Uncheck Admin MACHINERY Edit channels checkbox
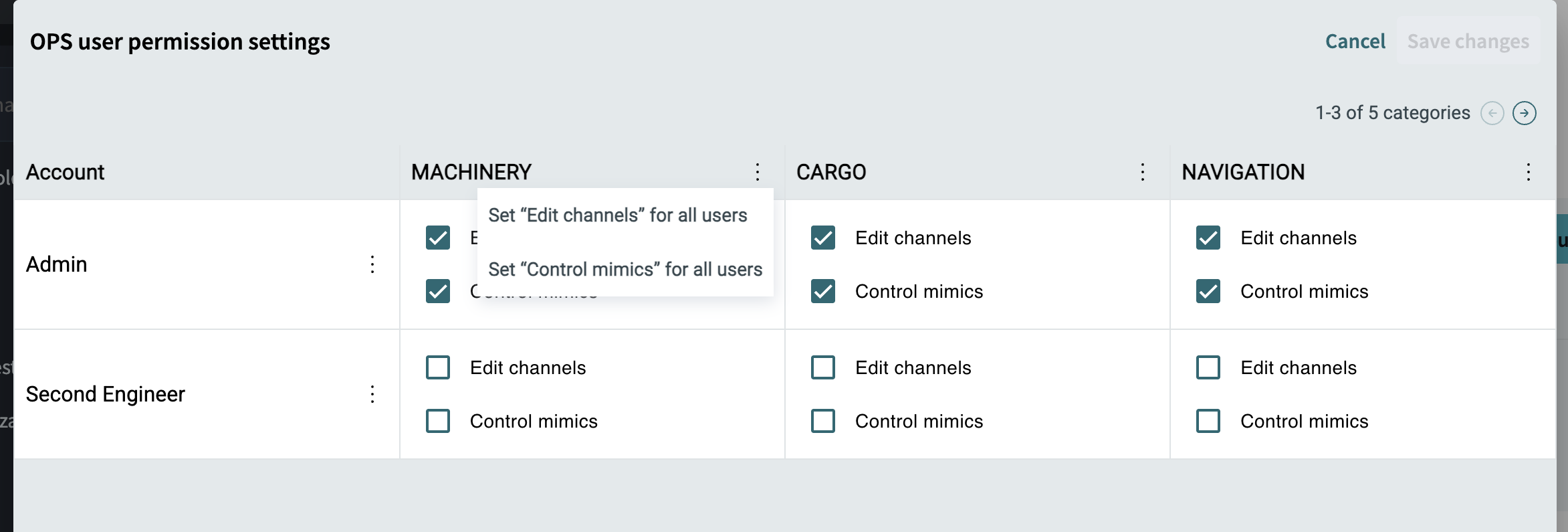Image resolution: width=1568 pixels, height=532 pixels. (x=438, y=238)
